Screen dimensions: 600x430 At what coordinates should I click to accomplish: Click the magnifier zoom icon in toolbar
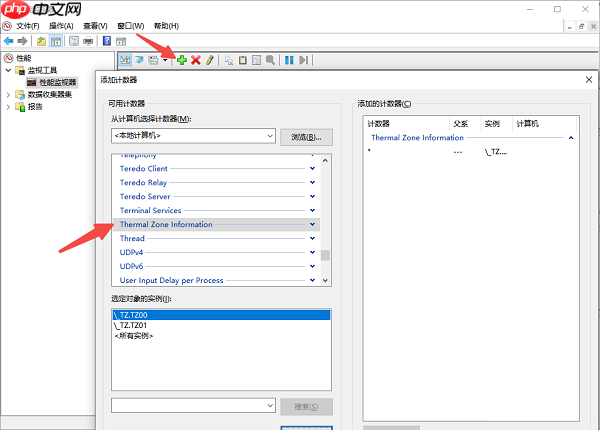click(x=270, y=60)
